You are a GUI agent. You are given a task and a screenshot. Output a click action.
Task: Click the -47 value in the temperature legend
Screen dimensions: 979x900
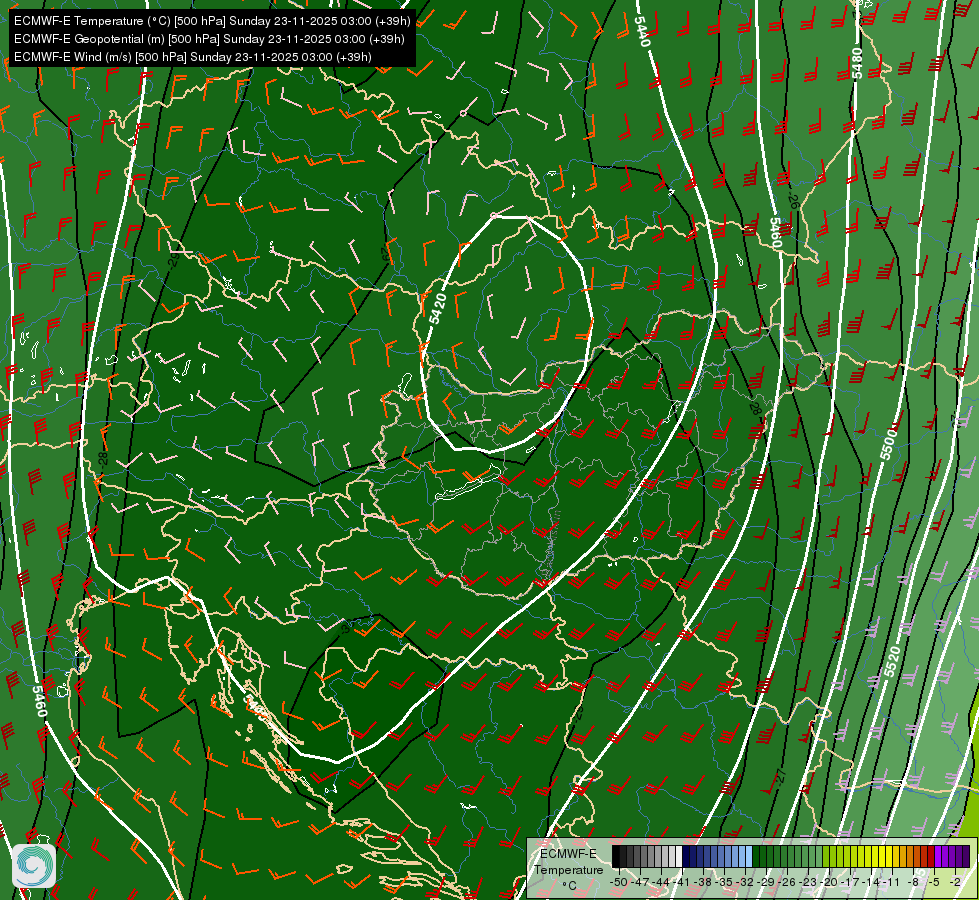[x=639, y=882]
